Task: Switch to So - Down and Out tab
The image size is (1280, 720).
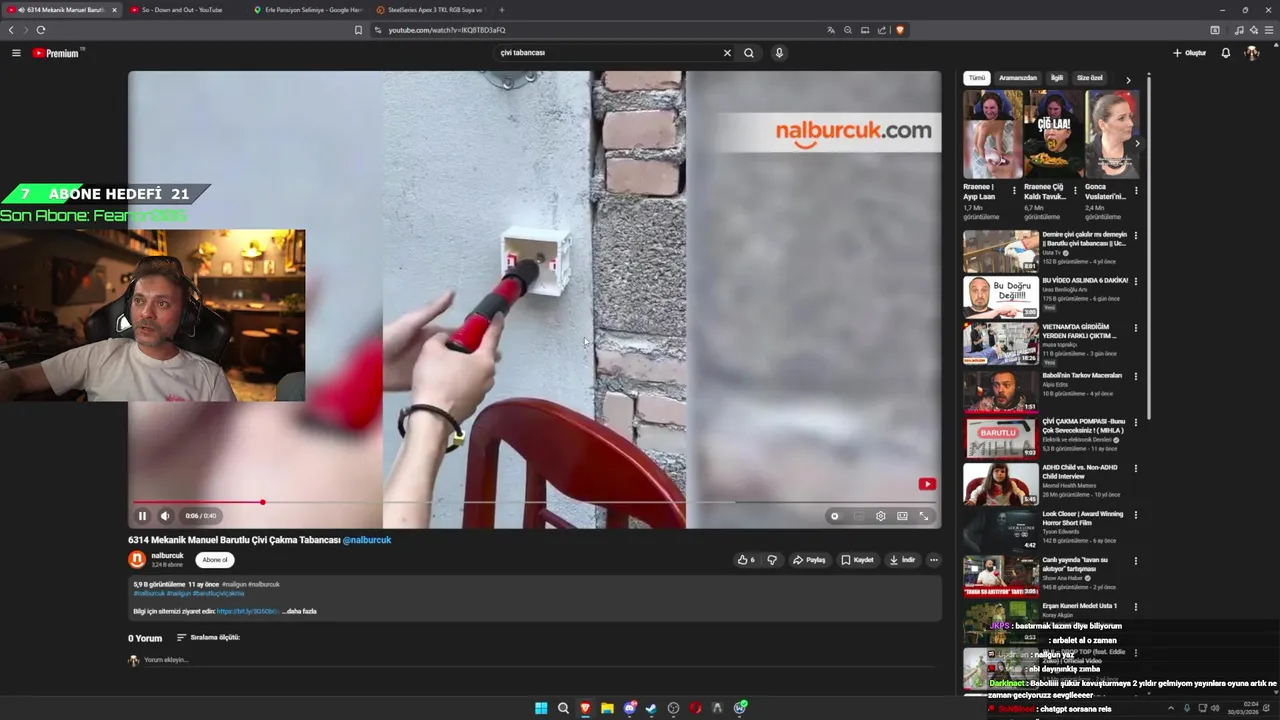Action: click(180, 10)
